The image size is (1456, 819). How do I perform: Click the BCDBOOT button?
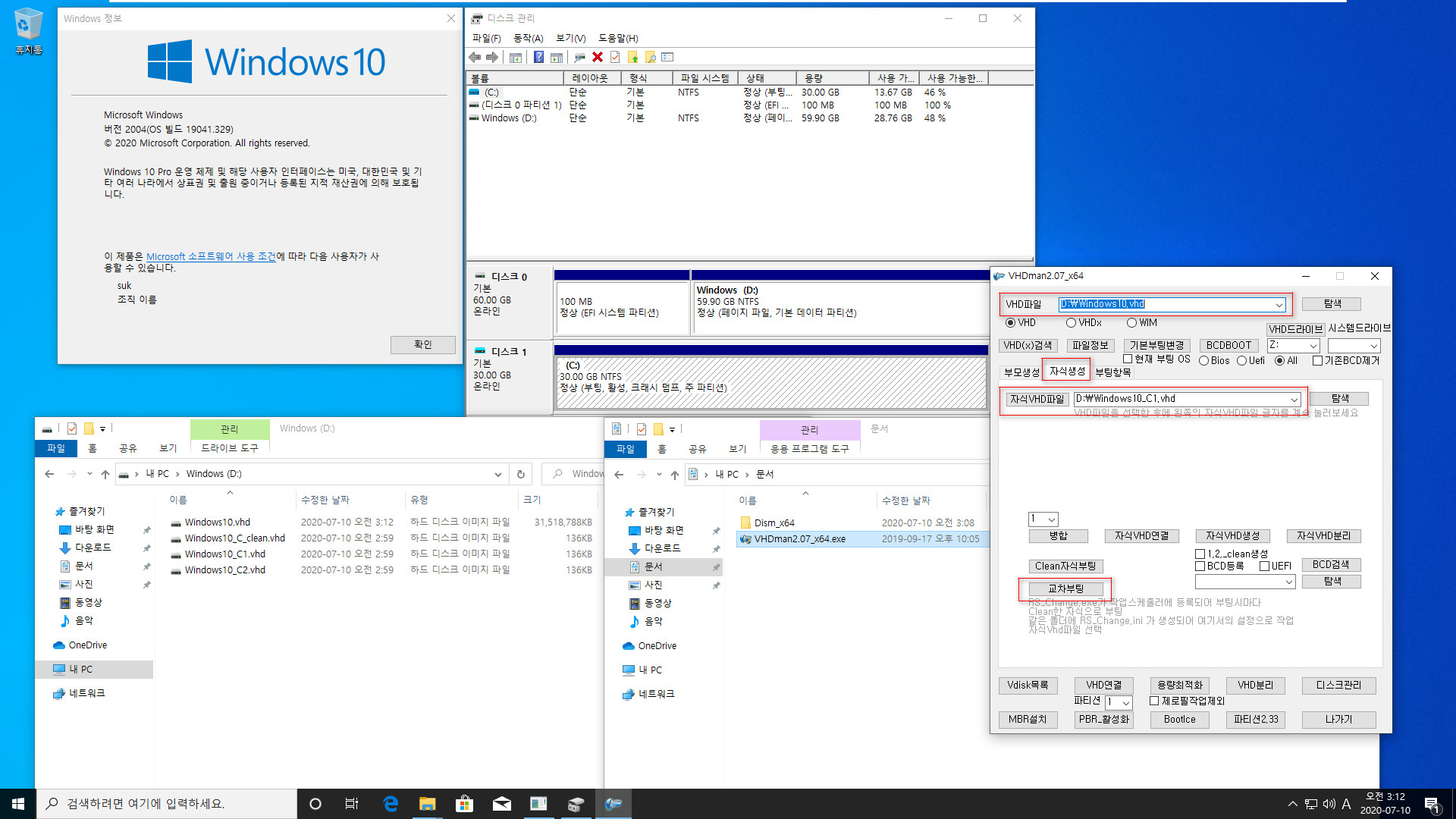pos(1228,345)
